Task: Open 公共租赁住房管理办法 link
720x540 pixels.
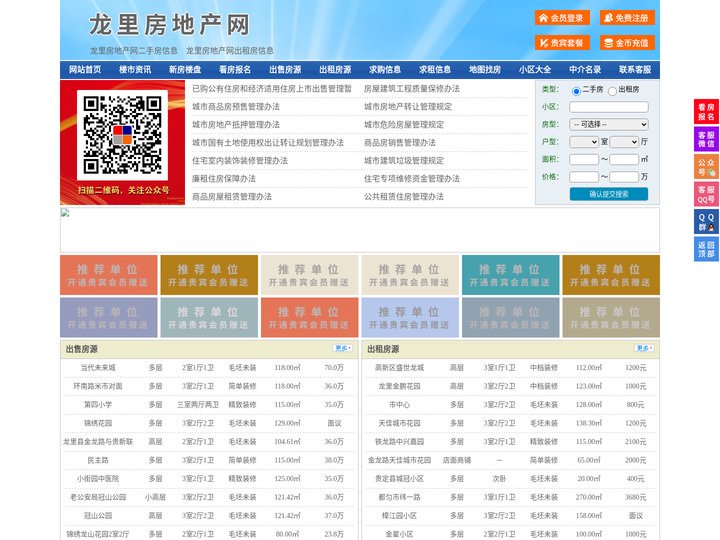Action: pyautogui.click(x=404, y=197)
